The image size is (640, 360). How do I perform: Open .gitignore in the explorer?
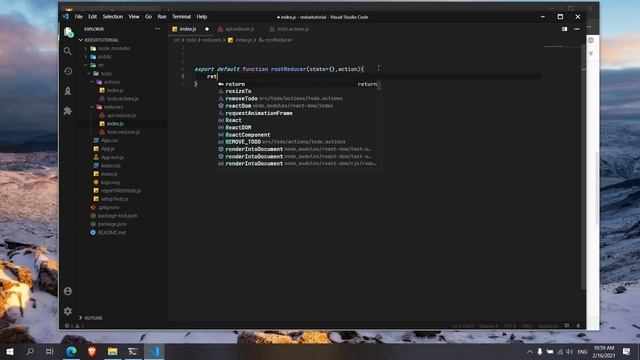coord(108,207)
